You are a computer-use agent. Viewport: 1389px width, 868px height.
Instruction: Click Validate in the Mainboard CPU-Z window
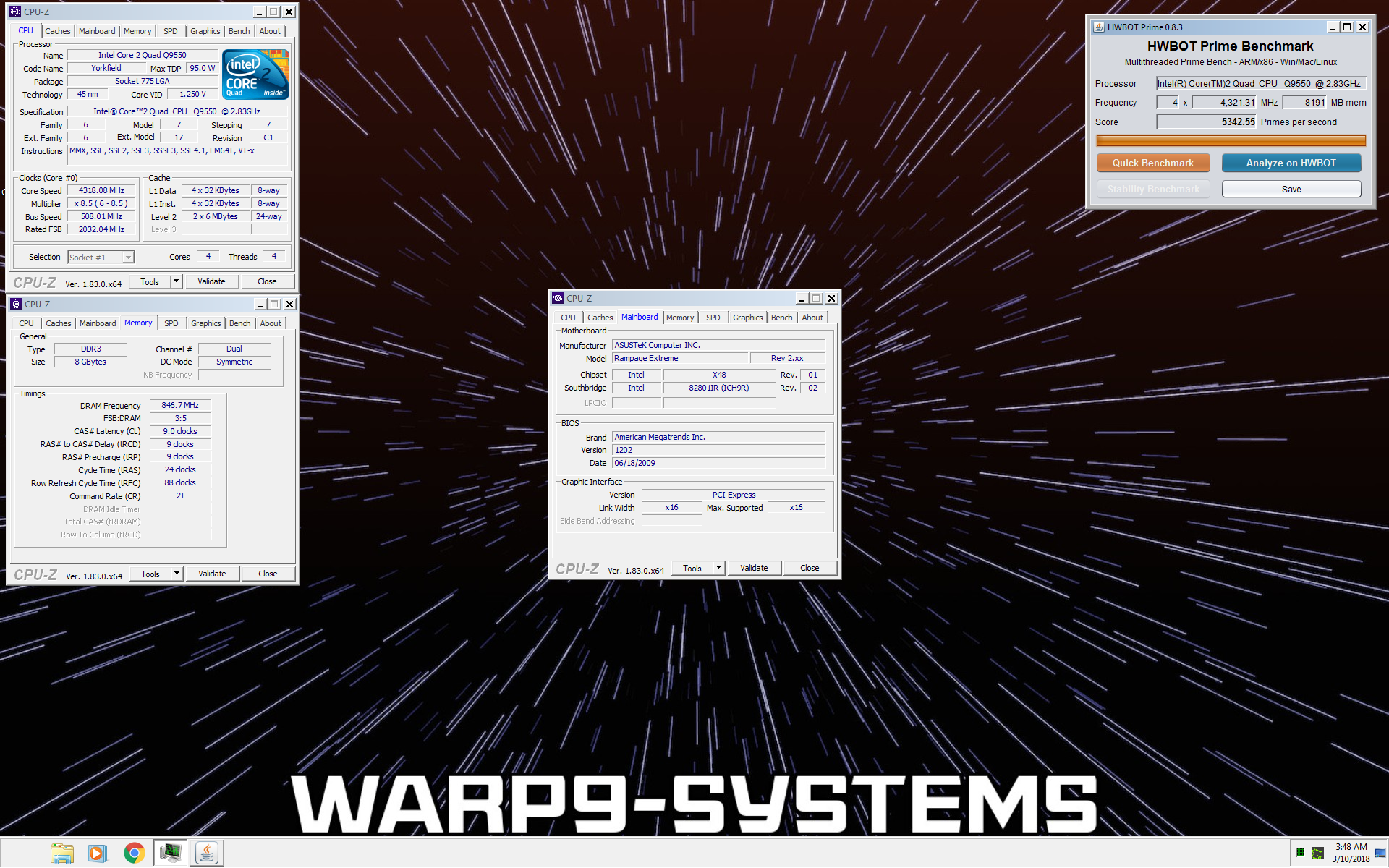(x=754, y=568)
